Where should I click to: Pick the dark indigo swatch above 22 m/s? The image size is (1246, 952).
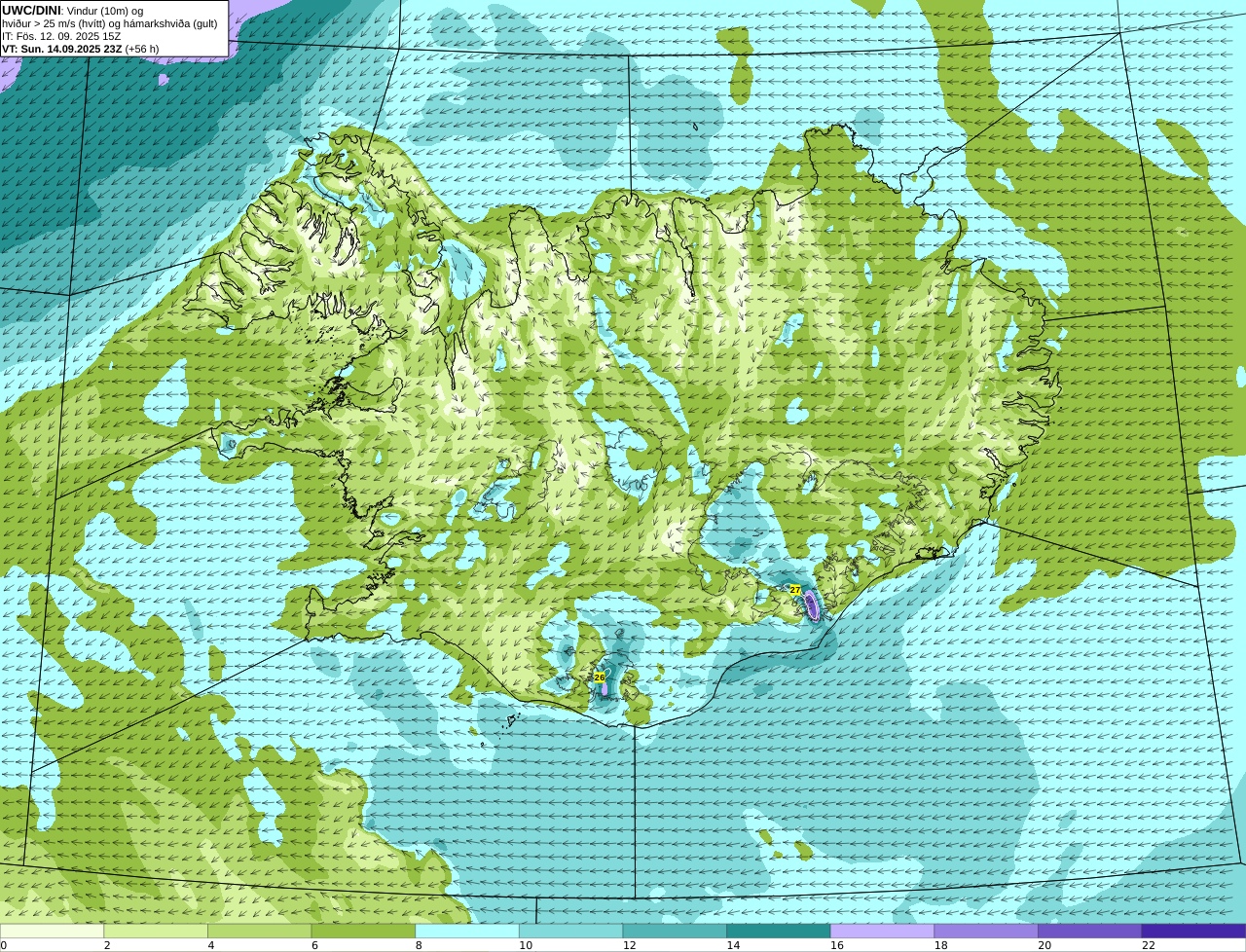point(1193,932)
